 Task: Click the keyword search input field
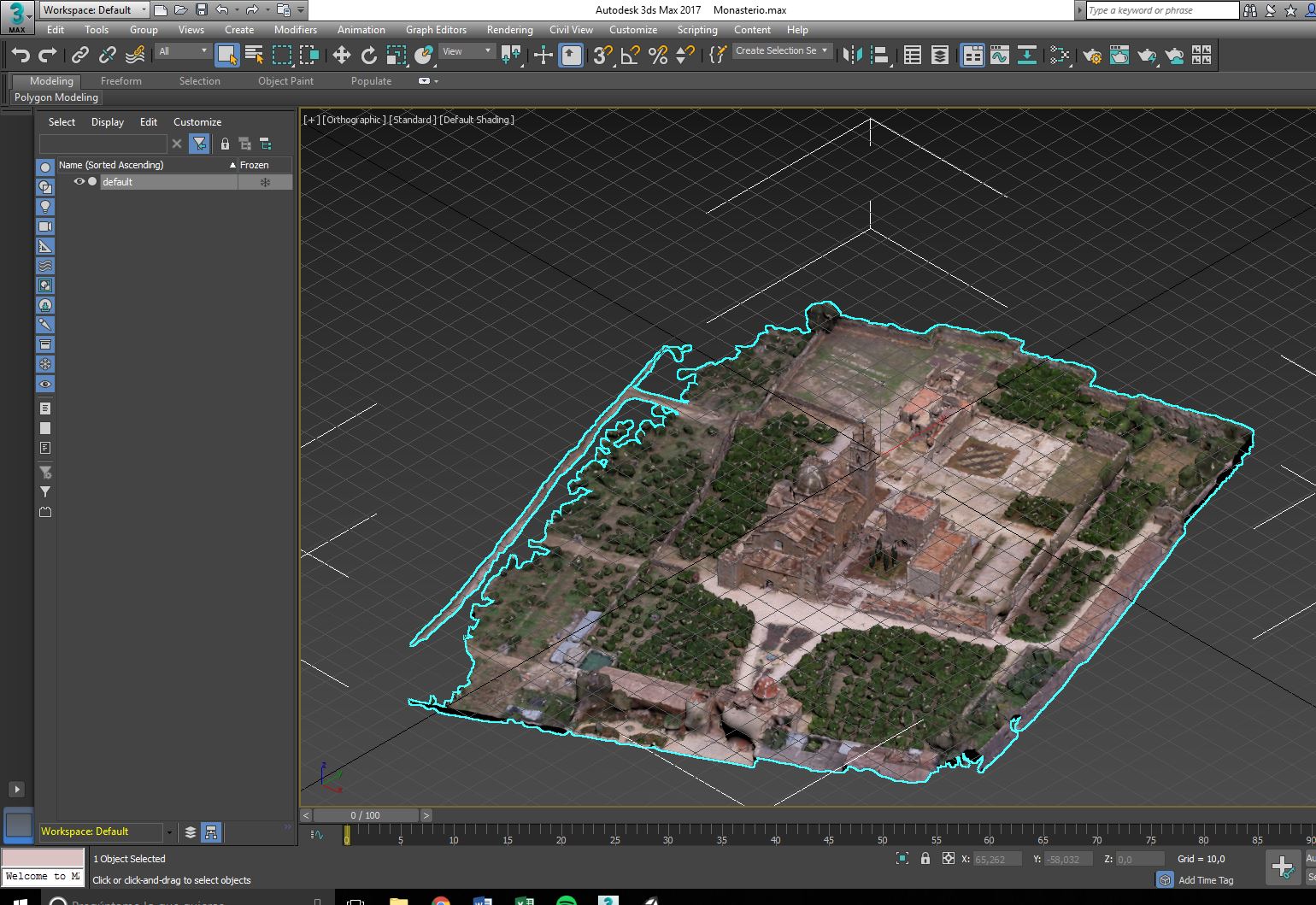pyautogui.click(x=1162, y=10)
